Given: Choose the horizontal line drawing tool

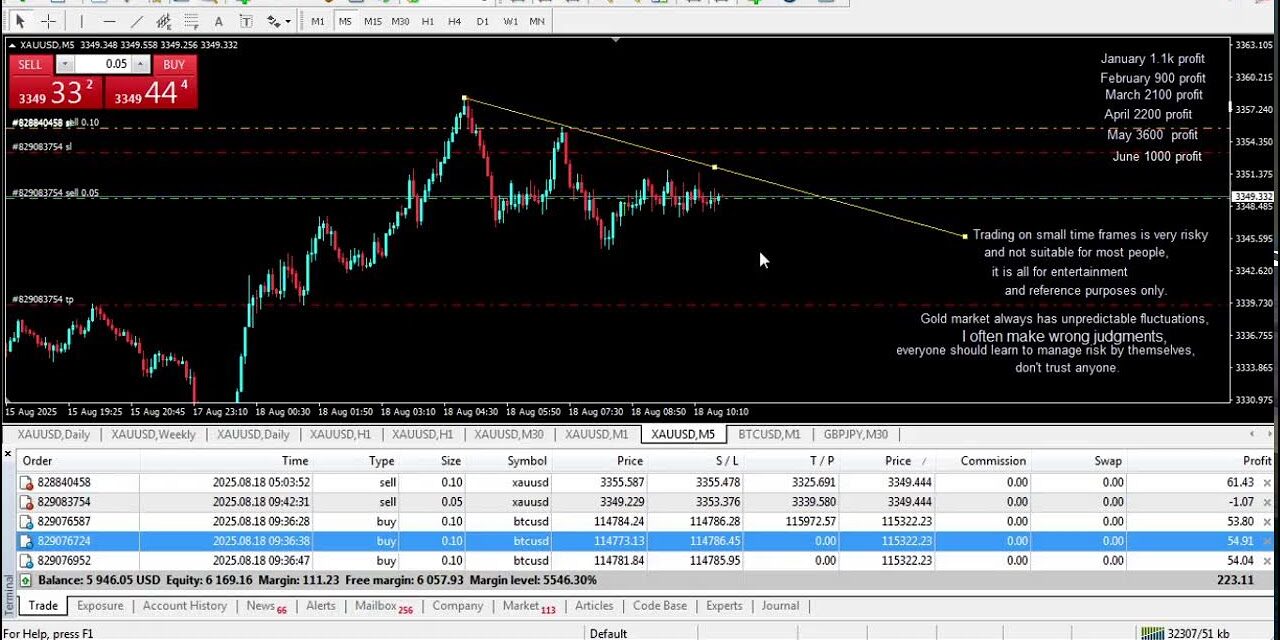Looking at the screenshot, I should [109, 21].
